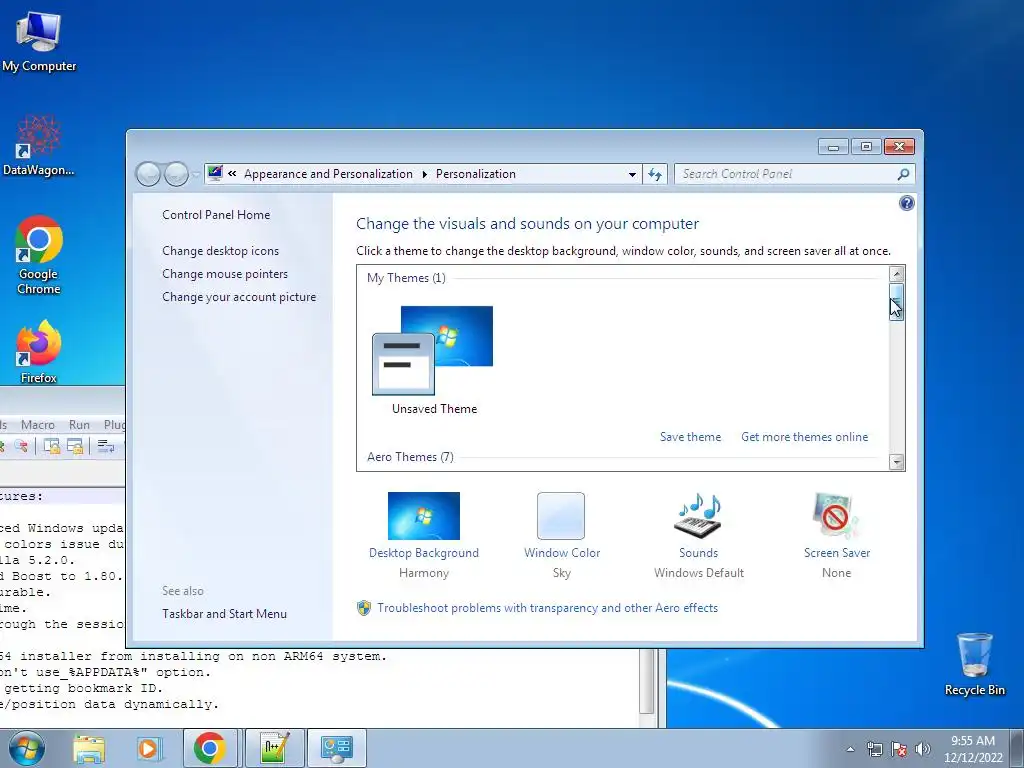1024x768 pixels.
Task: Click Control Panel taskbar button
Action: pos(336,748)
